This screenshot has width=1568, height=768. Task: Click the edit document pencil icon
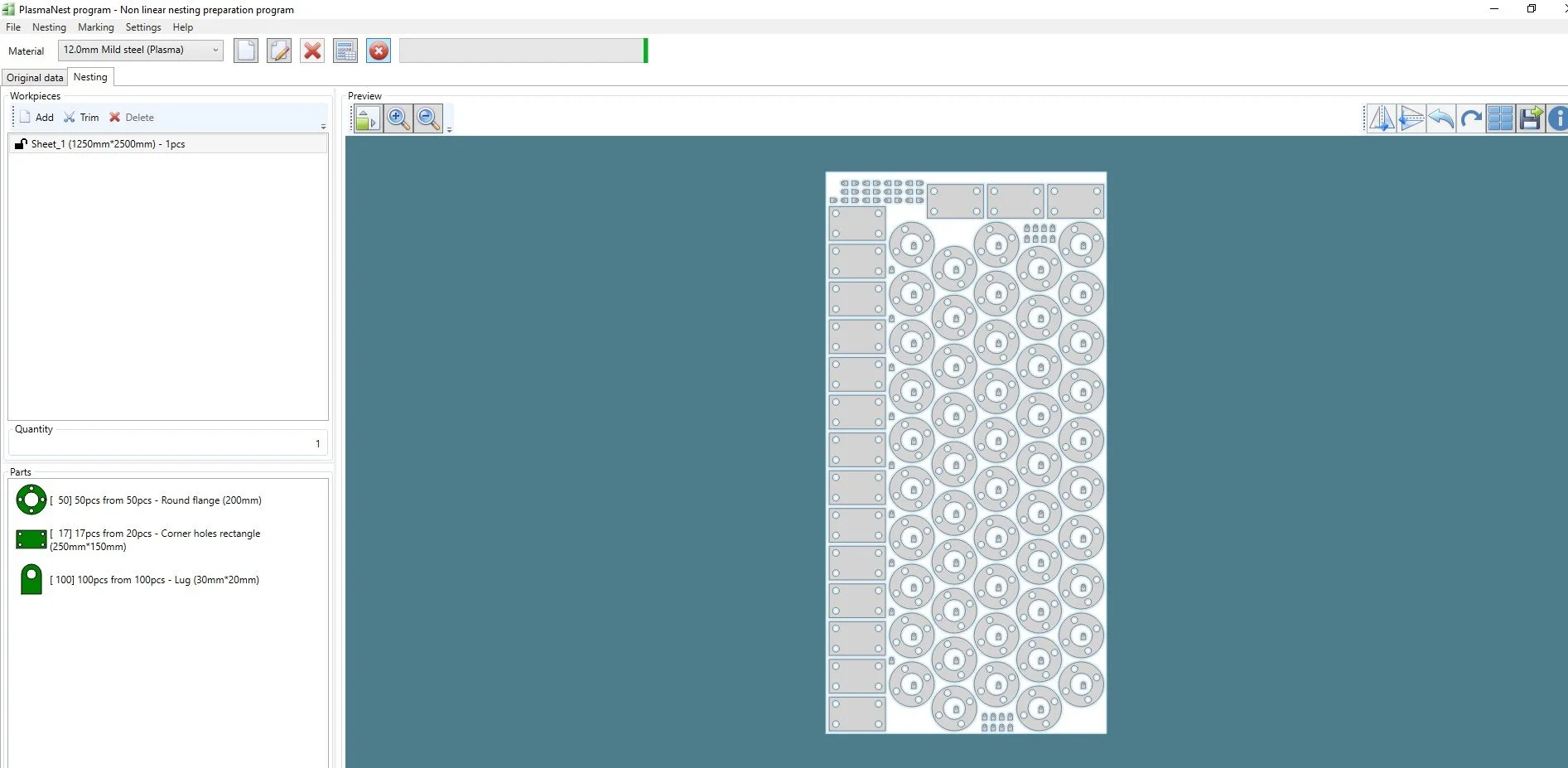click(x=279, y=51)
